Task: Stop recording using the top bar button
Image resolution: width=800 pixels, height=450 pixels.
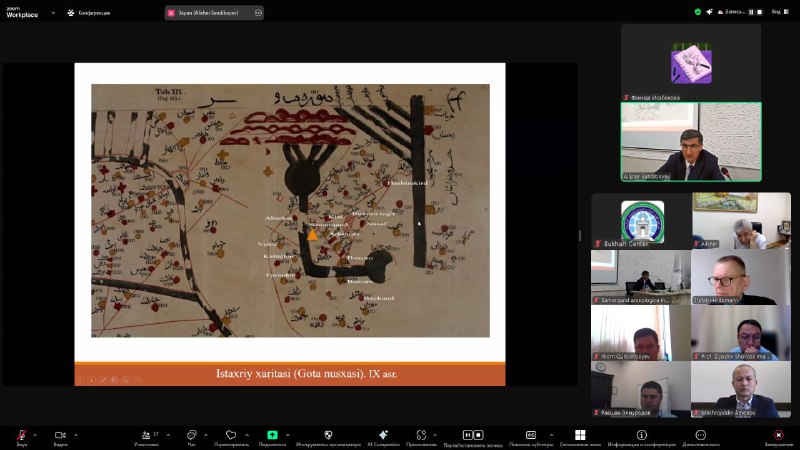Action: pyautogui.click(x=759, y=12)
